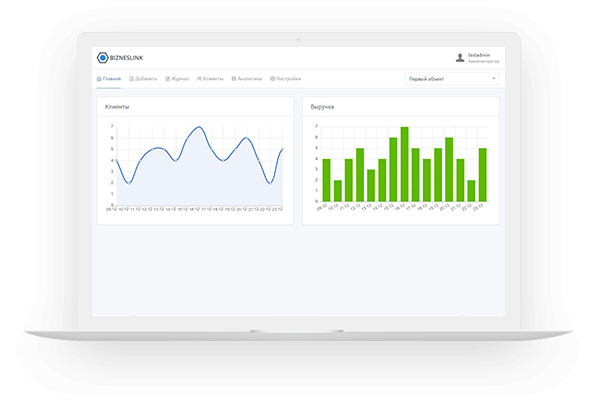Image resolution: width=596 pixels, height=403 pixels.
Task: Click the tallest green bar in Выручка chart
Action: pos(404,164)
